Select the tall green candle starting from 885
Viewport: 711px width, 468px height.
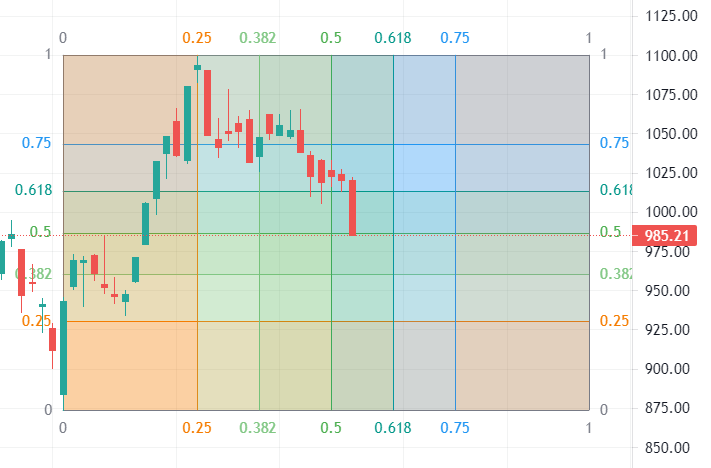point(63,348)
